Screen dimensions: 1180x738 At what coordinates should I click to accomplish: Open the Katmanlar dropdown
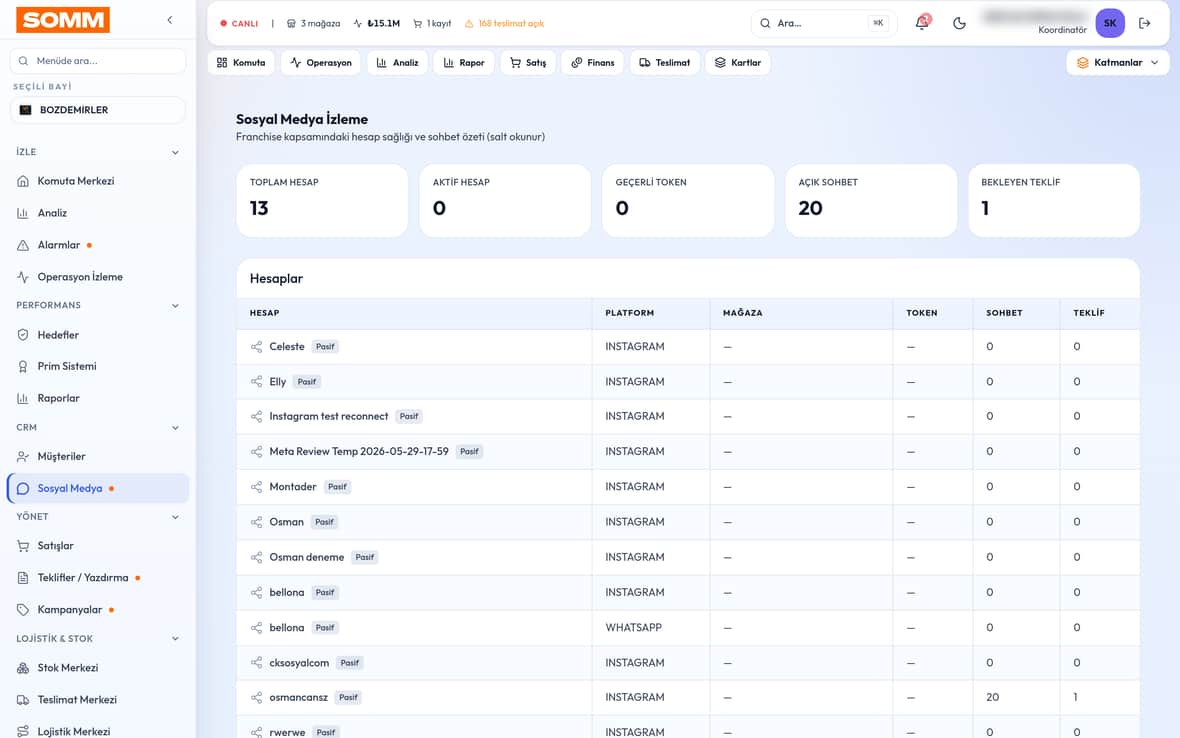point(1118,62)
